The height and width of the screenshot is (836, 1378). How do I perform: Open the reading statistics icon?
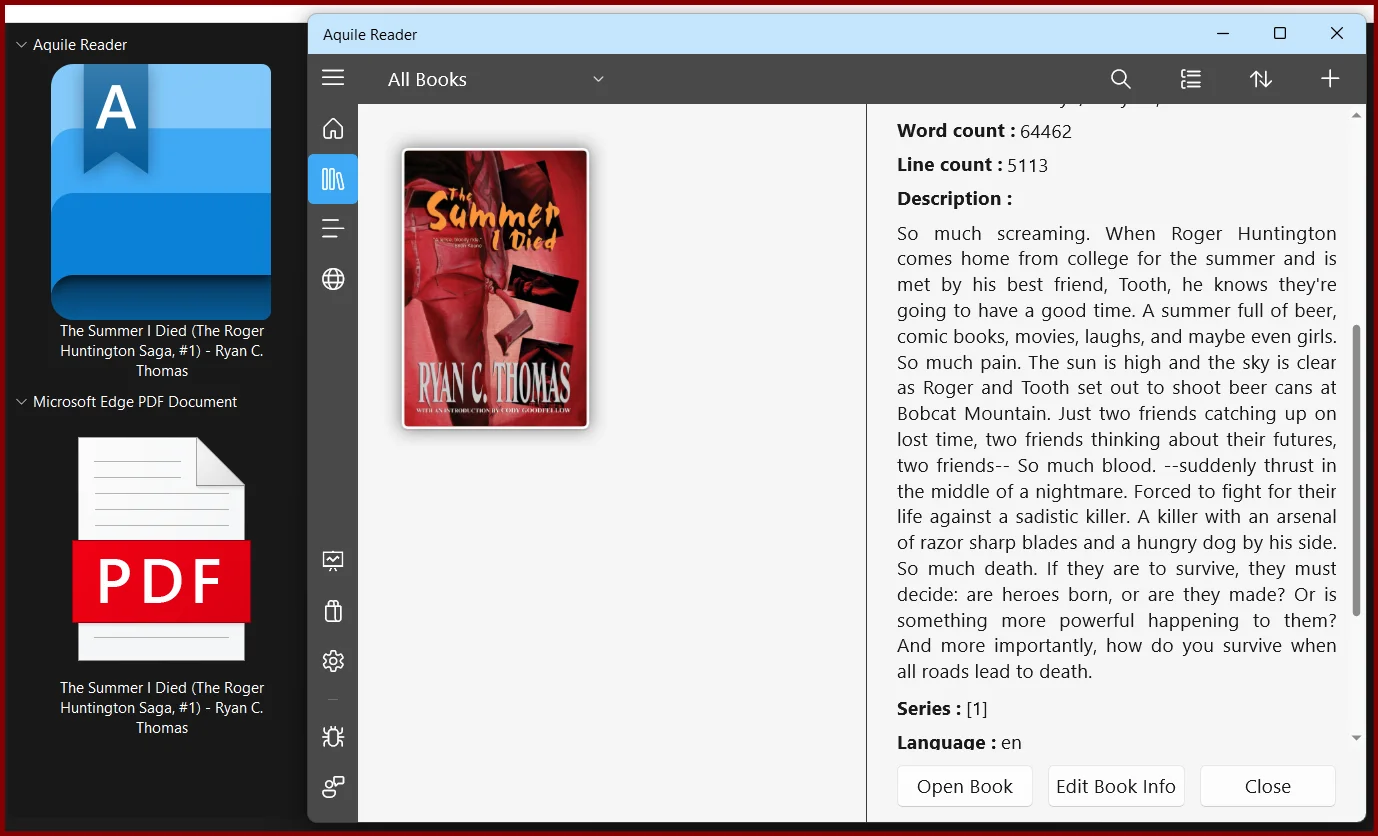click(x=333, y=561)
